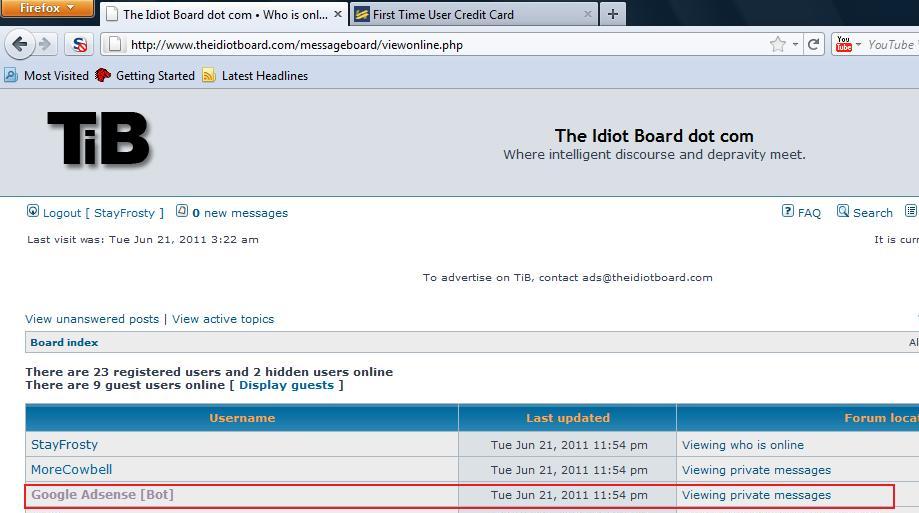Click View active topics link
The height and width of the screenshot is (513, 919).
[223, 319]
